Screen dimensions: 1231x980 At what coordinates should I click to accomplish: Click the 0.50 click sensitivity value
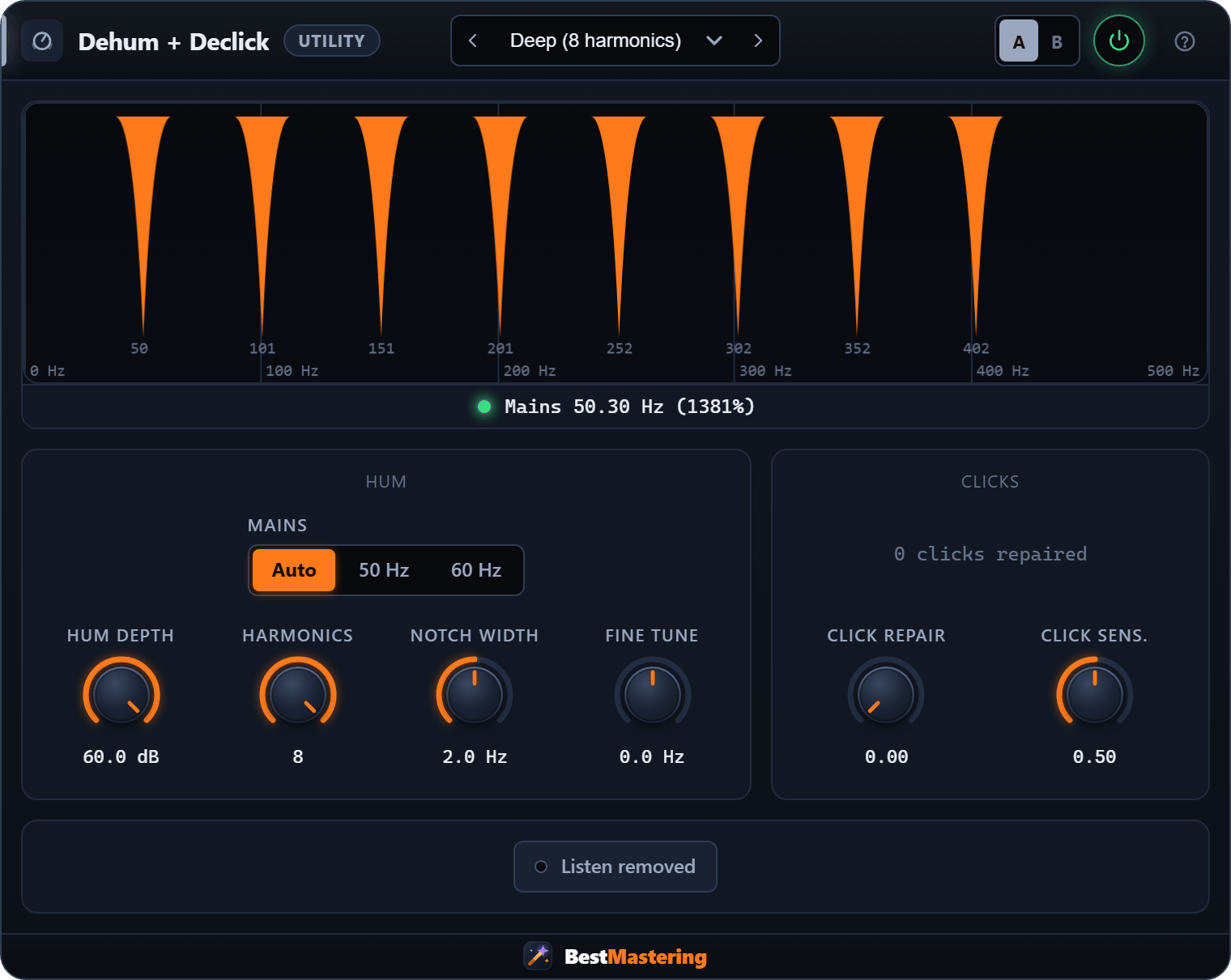pos(1094,756)
